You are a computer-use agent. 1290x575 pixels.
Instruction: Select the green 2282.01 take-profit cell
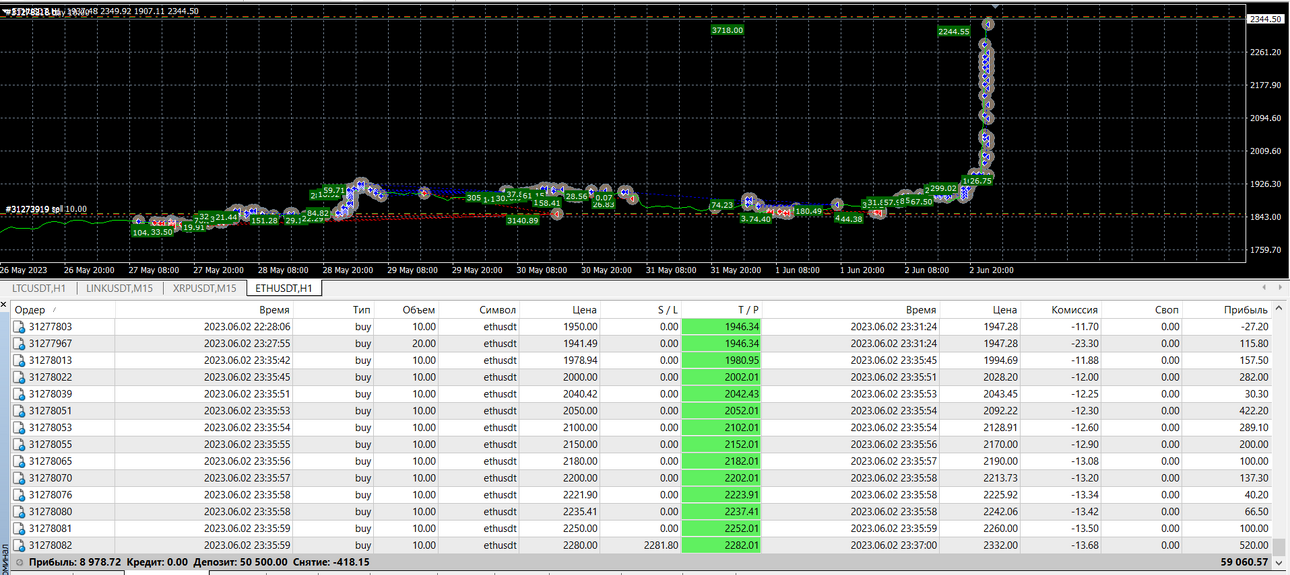point(721,545)
